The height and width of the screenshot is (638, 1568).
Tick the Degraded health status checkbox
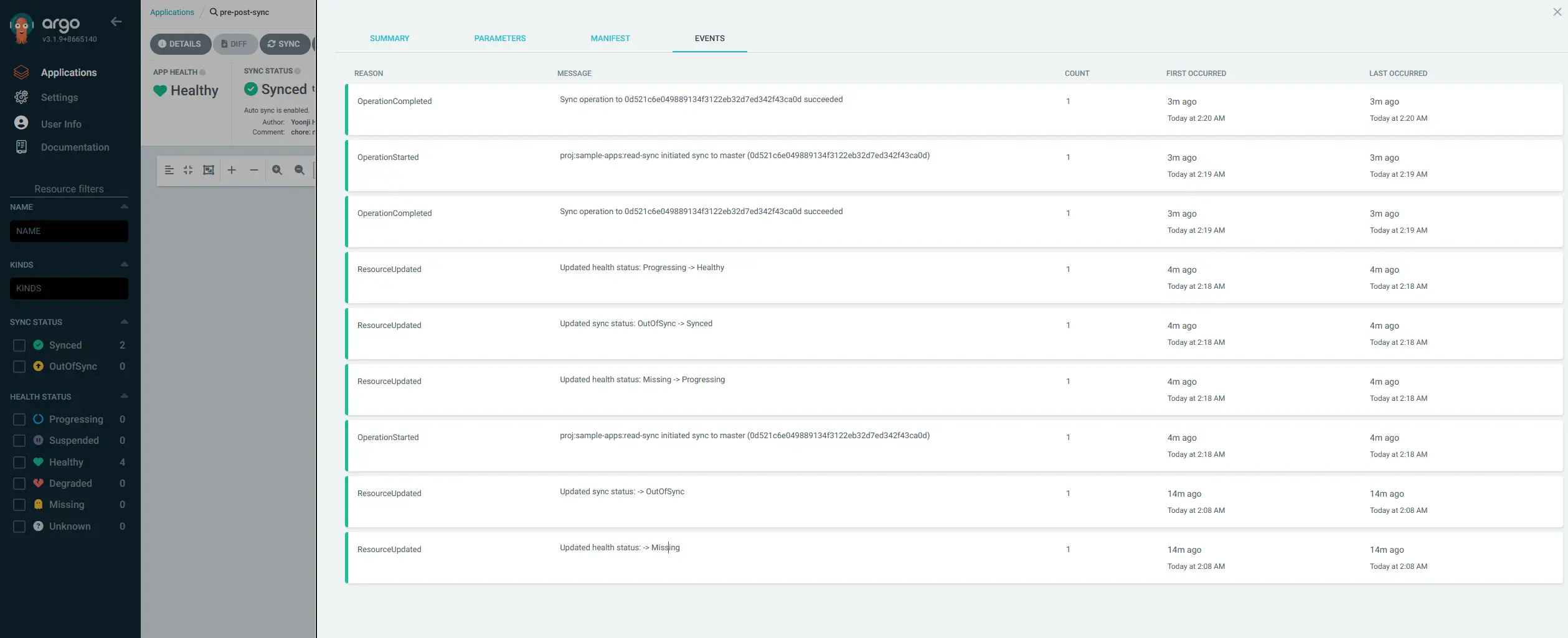19,483
